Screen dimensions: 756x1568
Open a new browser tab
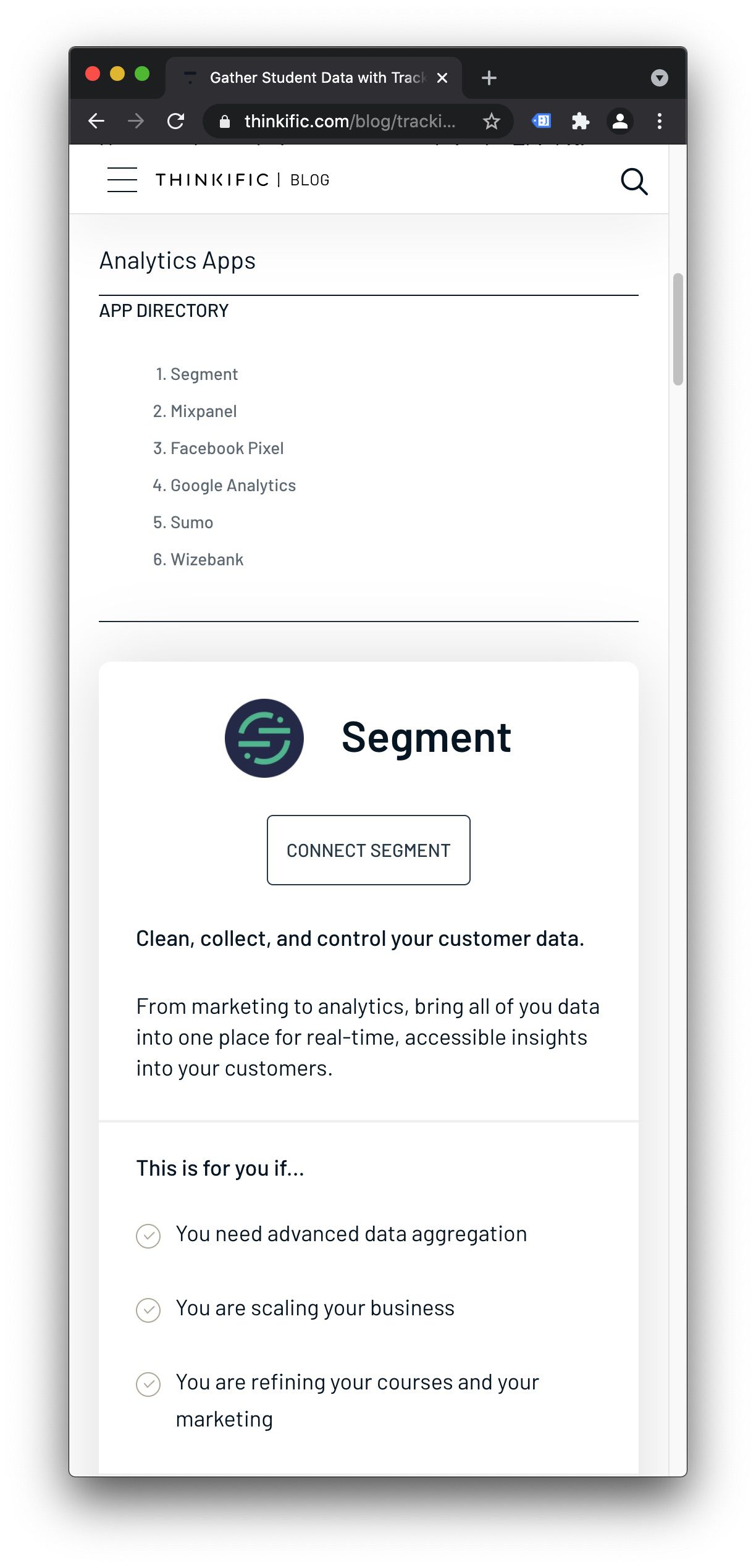pyautogui.click(x=489, y=78)
